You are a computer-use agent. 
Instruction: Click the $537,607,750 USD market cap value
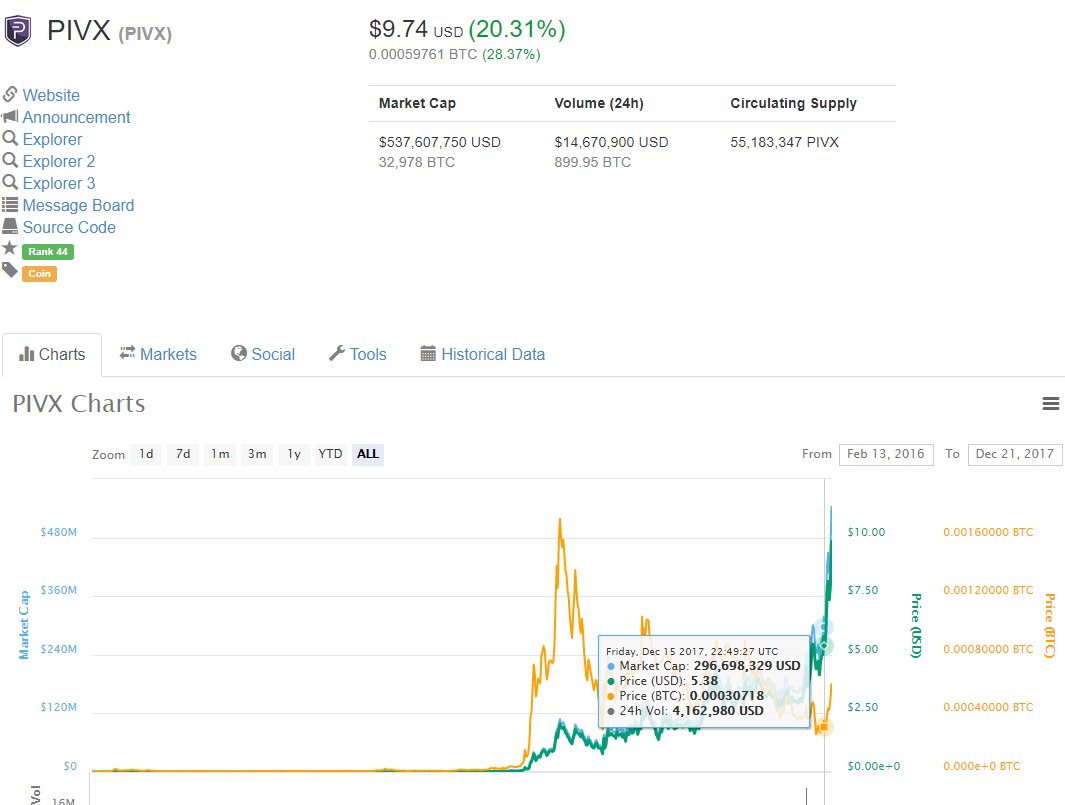click(x=439, y=142)
